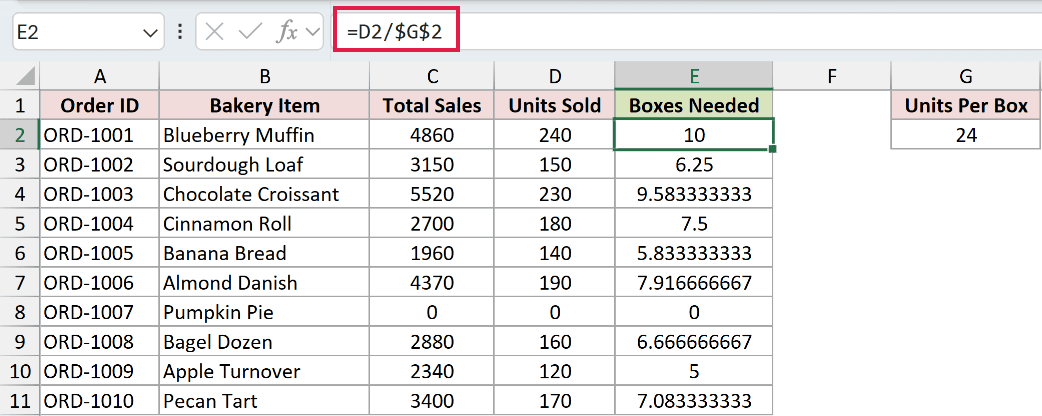The image size is (1042, 416).
Task: Select column E header
Action: [x=694, y=76]
